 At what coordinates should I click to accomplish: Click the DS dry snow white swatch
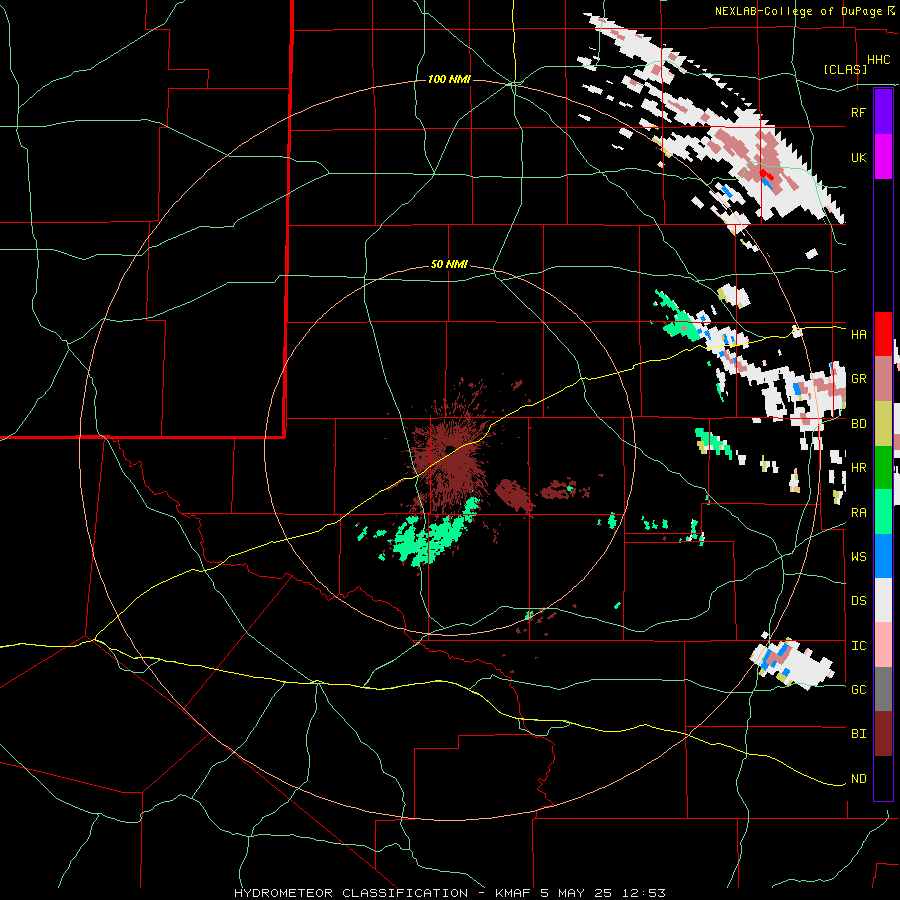883,600
